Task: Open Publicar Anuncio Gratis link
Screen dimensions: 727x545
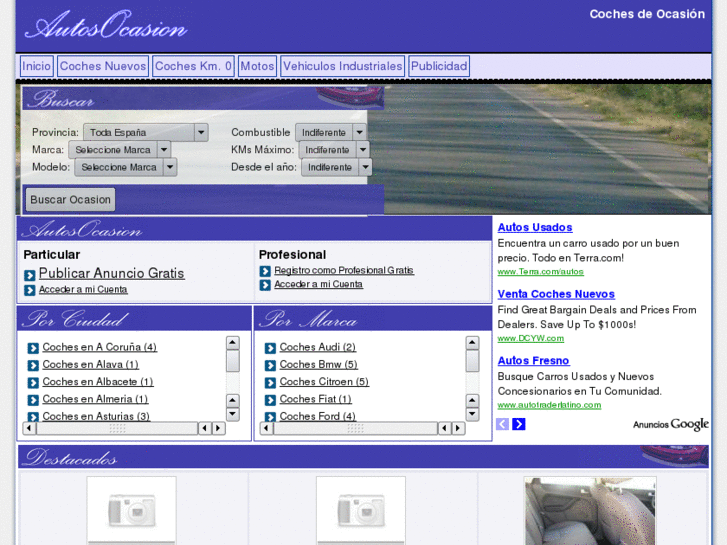Action: pyautogui.click(x=112, y=273)
